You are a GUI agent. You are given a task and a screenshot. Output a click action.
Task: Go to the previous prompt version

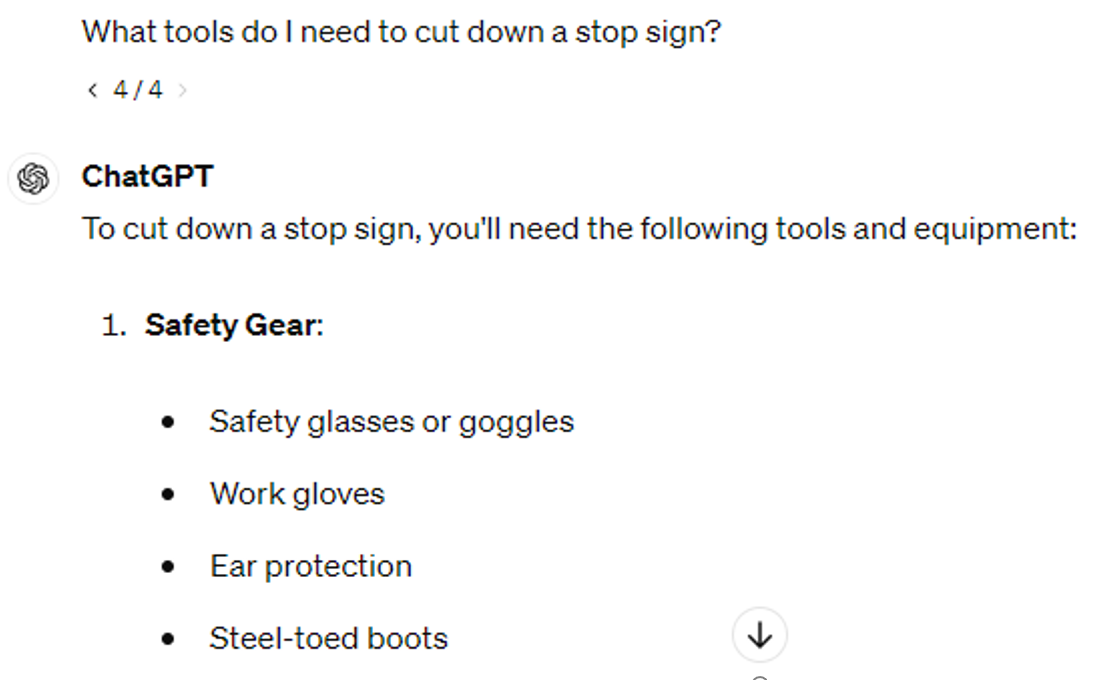pos(92,91)
